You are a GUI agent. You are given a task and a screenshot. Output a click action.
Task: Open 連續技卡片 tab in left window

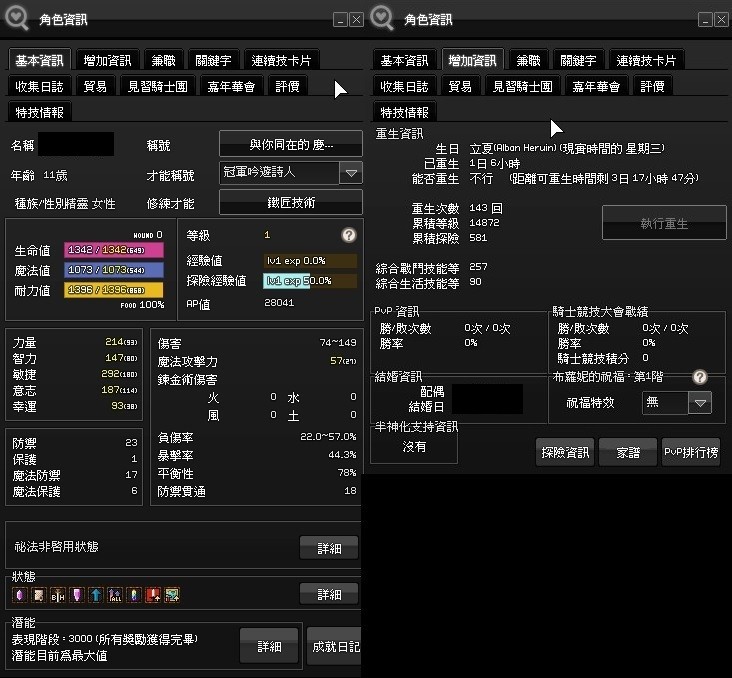pyautogui.click(x=282, y=60)
